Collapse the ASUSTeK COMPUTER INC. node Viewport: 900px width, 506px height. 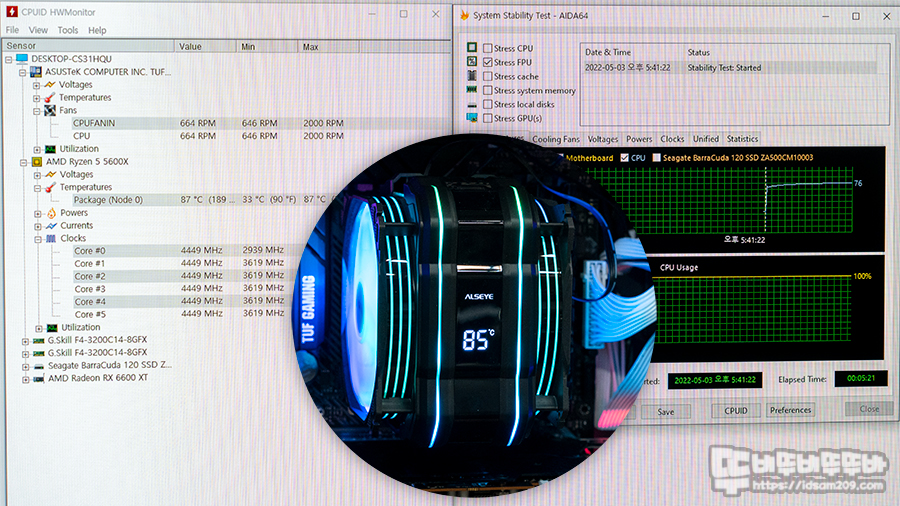click(22, 72)
